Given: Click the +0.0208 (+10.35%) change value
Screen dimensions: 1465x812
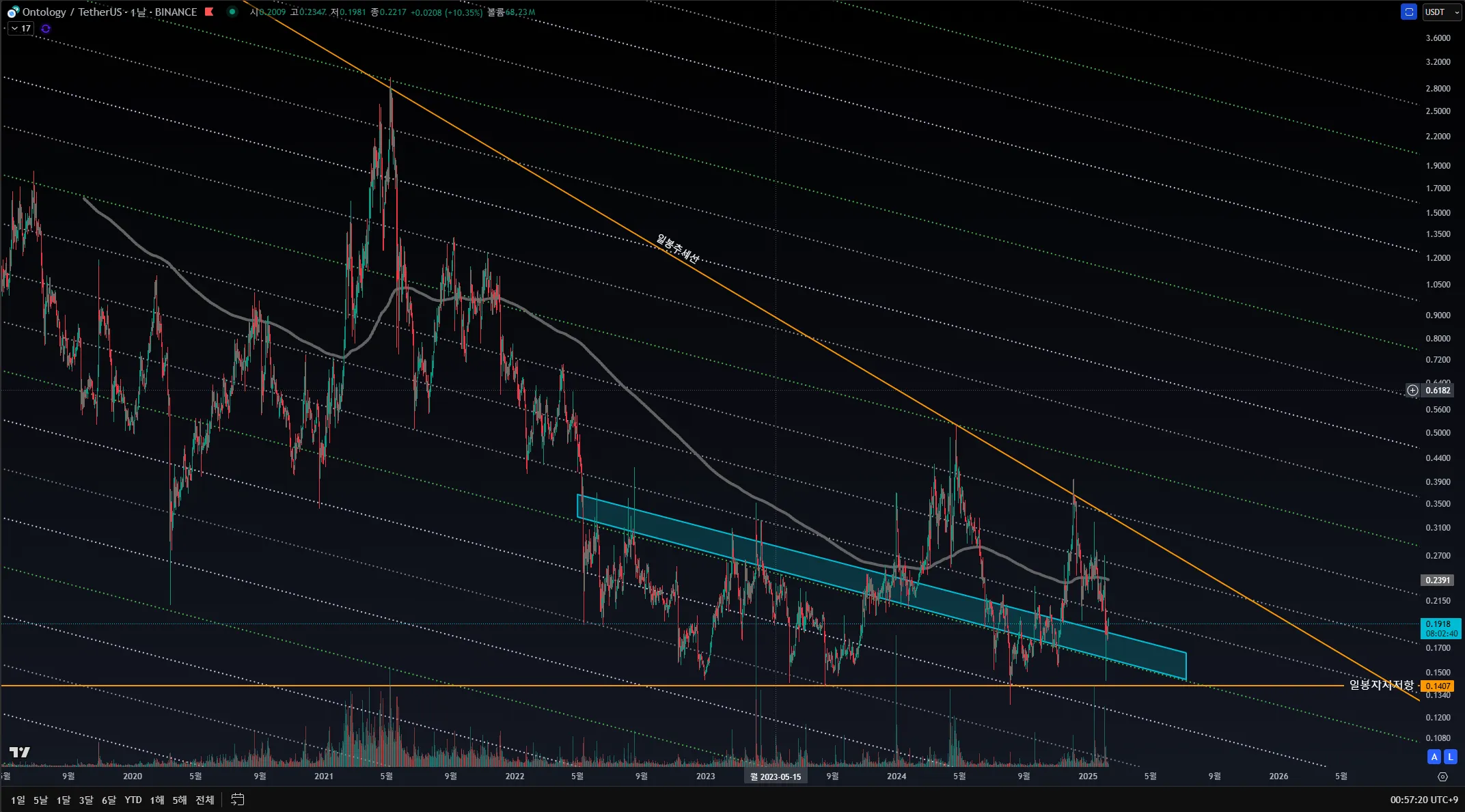Looking at the screenshot, I should (x=446, y=12).
